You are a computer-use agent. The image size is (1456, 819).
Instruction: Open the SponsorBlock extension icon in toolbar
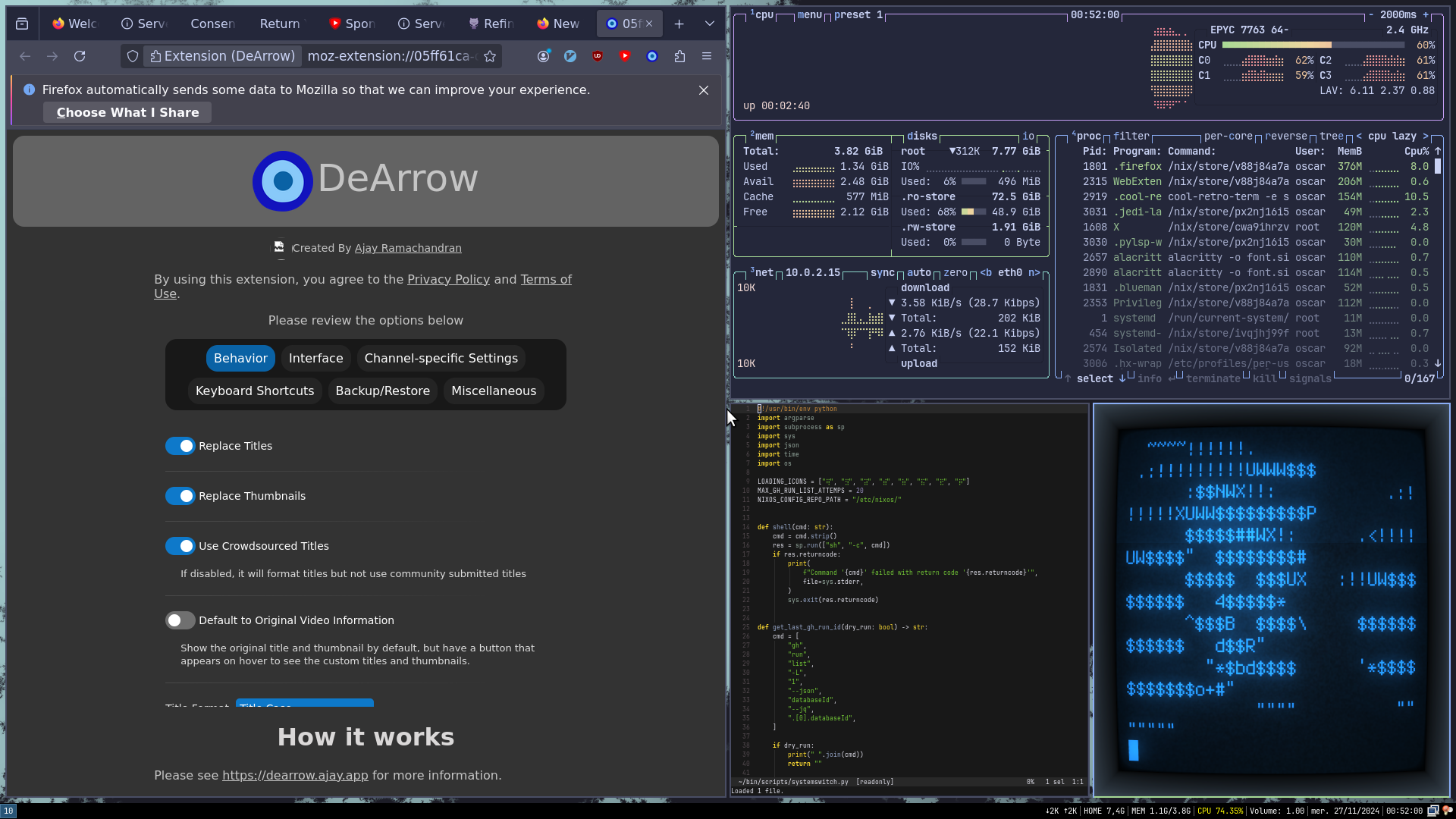tap(625, 56)
